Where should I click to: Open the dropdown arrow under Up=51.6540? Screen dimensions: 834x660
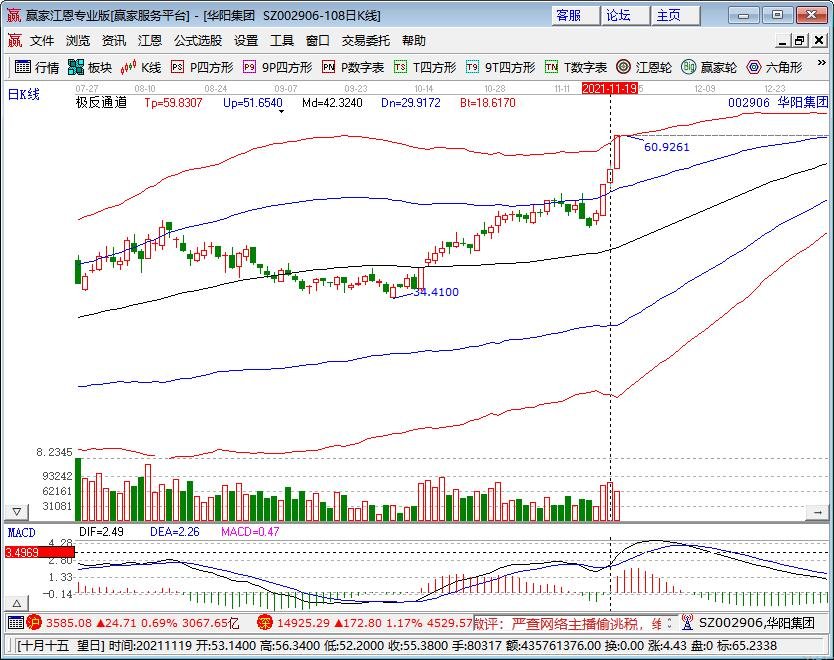click(281, 112)
